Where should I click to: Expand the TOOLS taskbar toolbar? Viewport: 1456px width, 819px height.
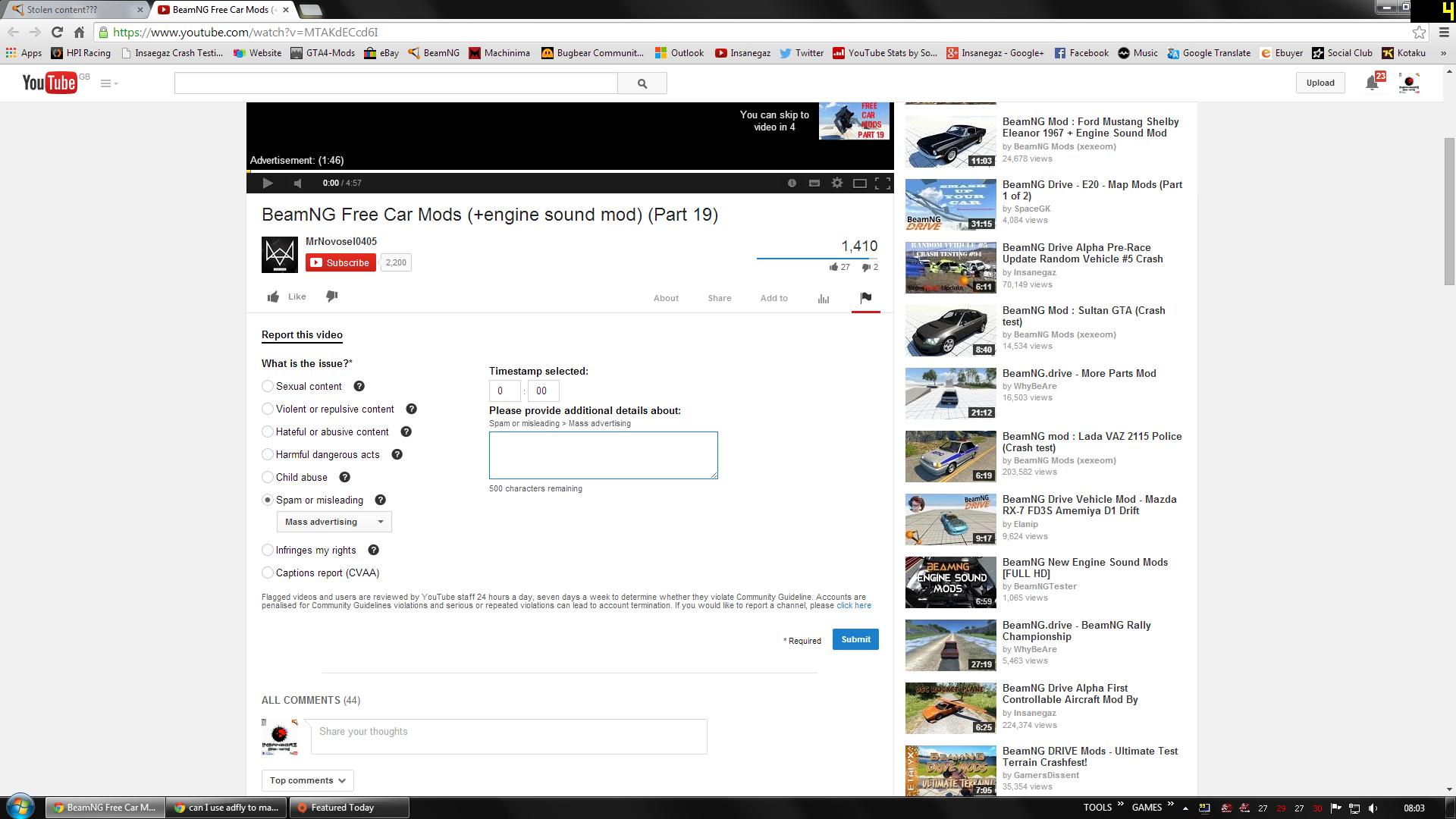point(1119,805)
